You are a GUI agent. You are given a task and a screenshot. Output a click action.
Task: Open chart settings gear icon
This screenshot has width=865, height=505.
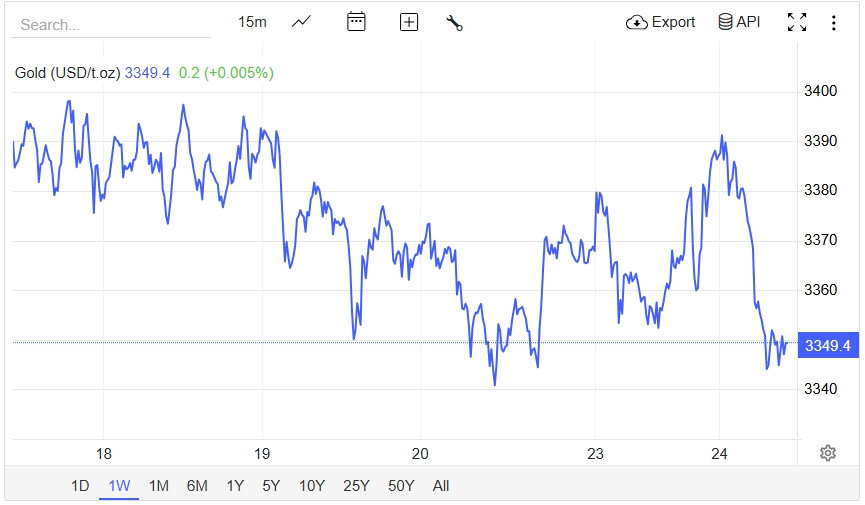click(827, 453)
